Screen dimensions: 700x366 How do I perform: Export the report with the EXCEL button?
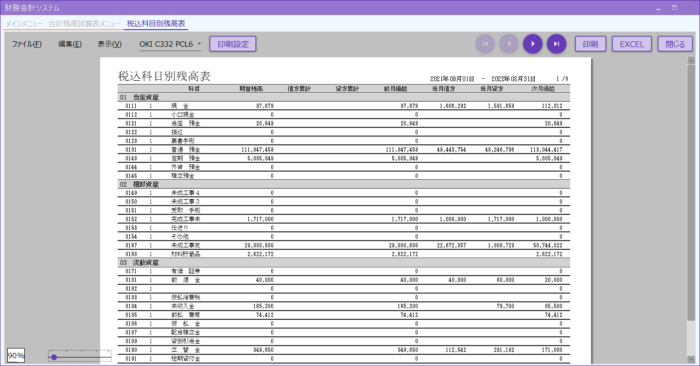pos(632,44)
